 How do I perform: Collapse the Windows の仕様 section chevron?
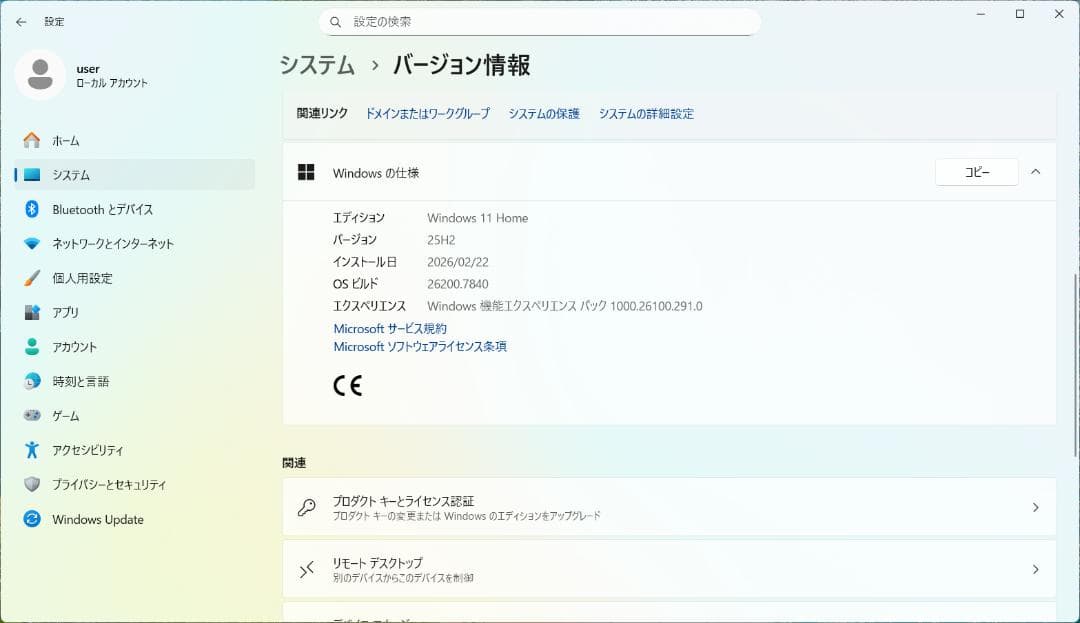pos(1035,172)
